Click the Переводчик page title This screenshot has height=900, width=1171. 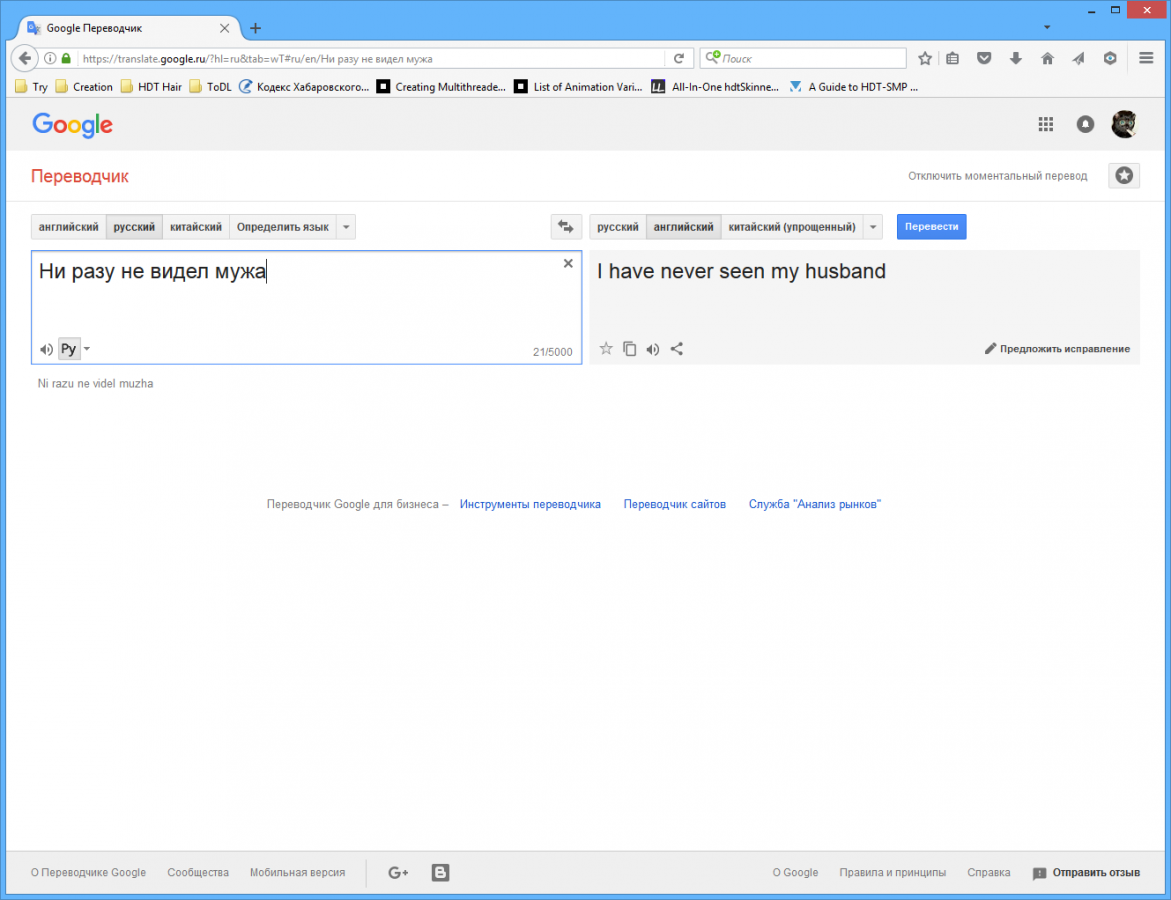(x=80, y=176)
